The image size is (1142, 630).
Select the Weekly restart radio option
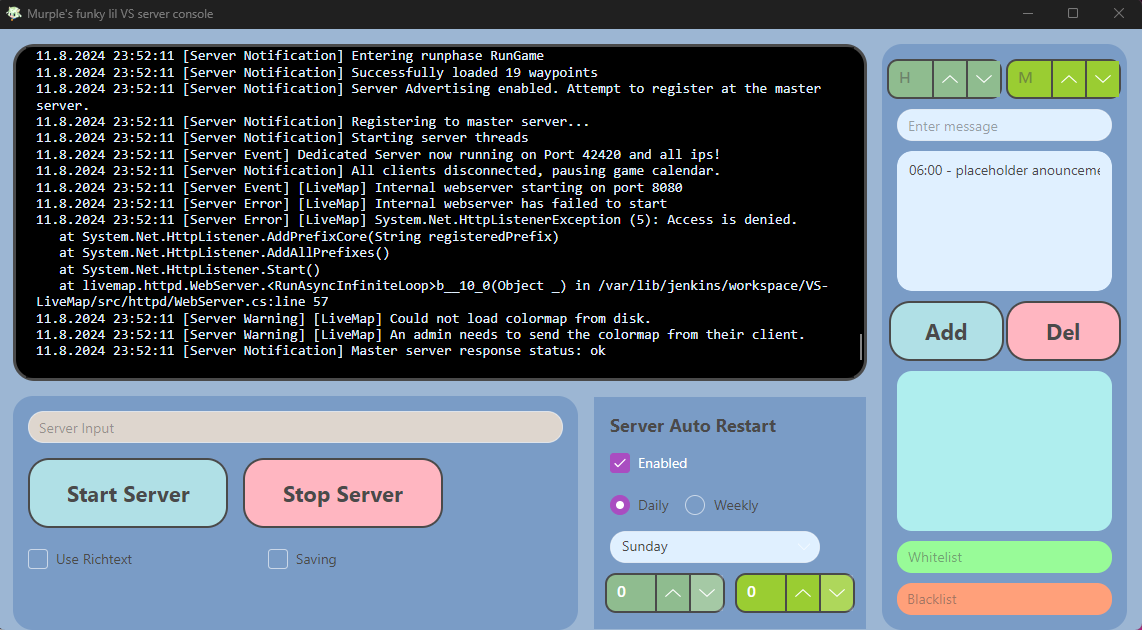tap(695, 505)
